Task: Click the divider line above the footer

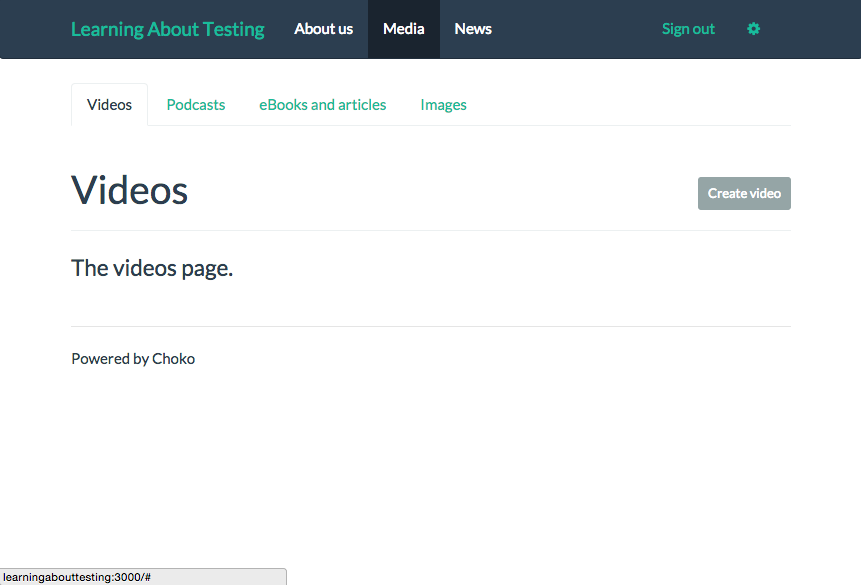Action: [x=430, y=326]
